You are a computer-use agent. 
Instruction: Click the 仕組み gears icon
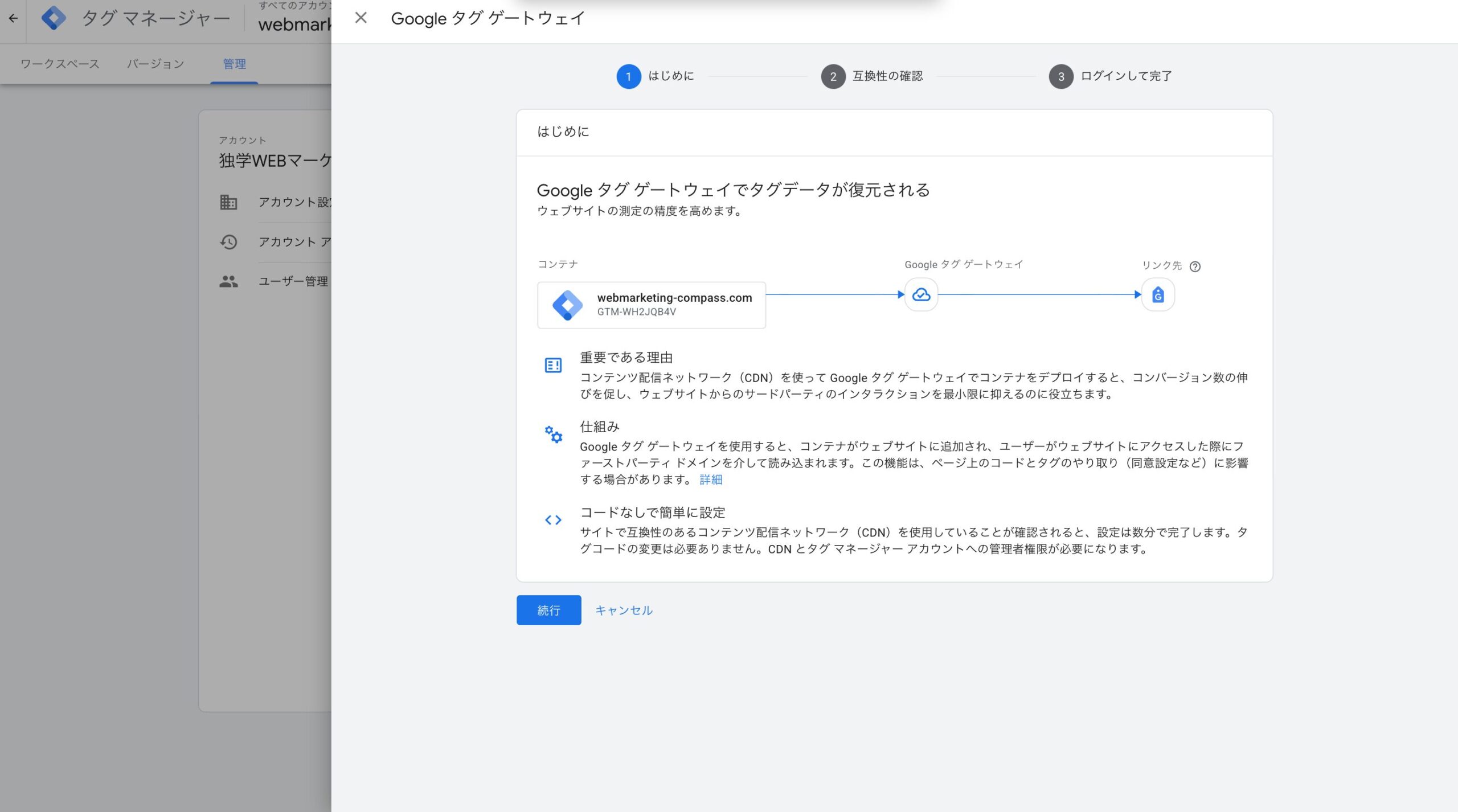tap(553, 434)
